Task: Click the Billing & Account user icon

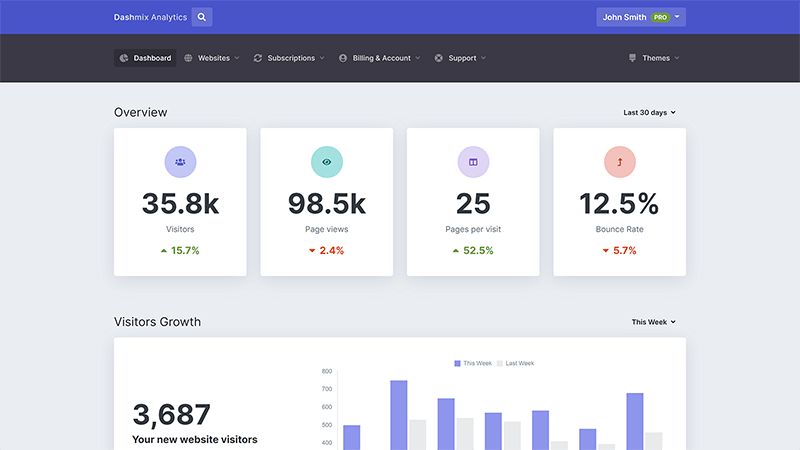Action: point(343,58)
